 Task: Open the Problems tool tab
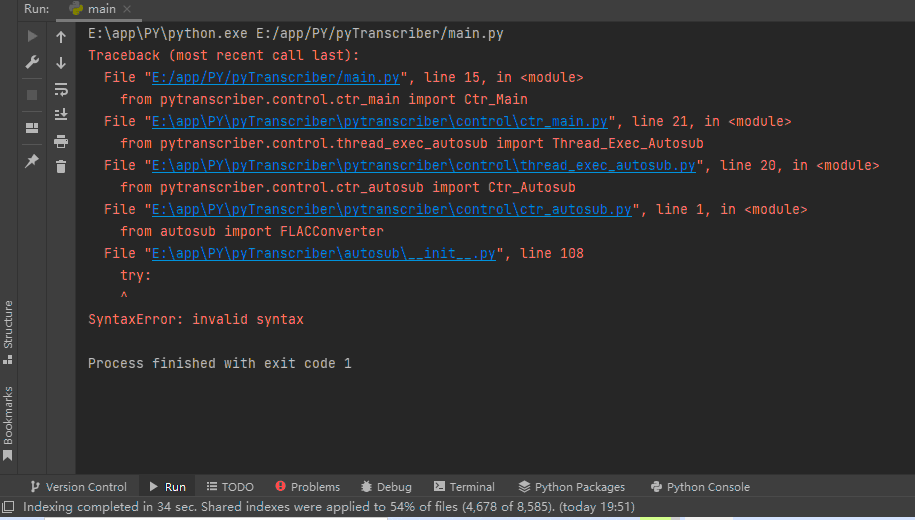307,487
